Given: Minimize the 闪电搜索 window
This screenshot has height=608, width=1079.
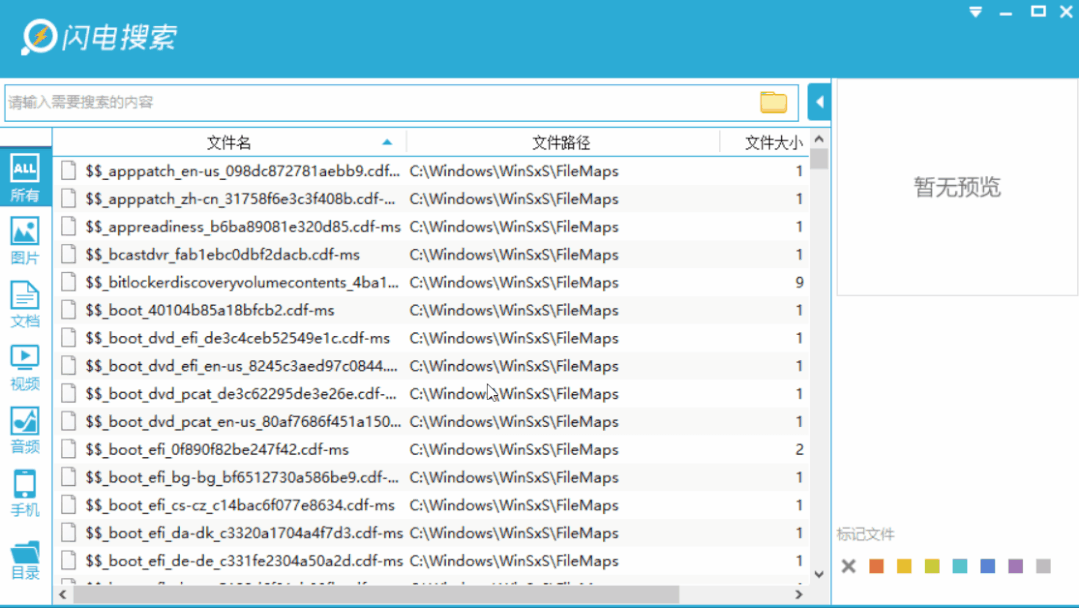Looking at the screenshot, I should click(x=1006, y=12).
